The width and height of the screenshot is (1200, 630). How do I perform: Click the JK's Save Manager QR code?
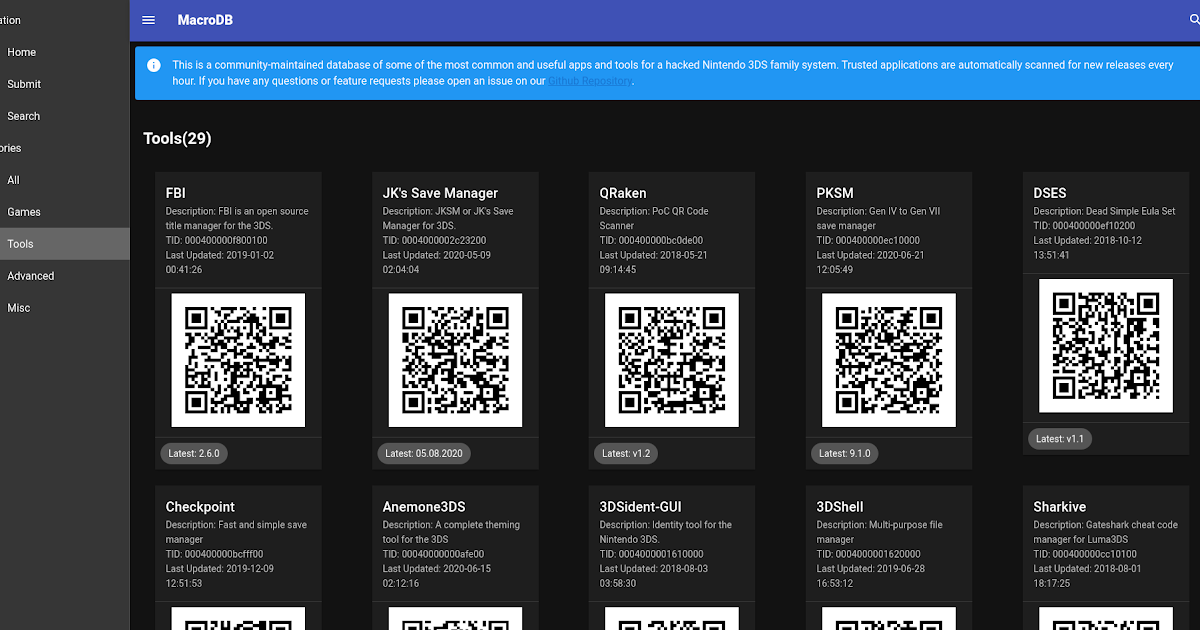pos(455,360)
